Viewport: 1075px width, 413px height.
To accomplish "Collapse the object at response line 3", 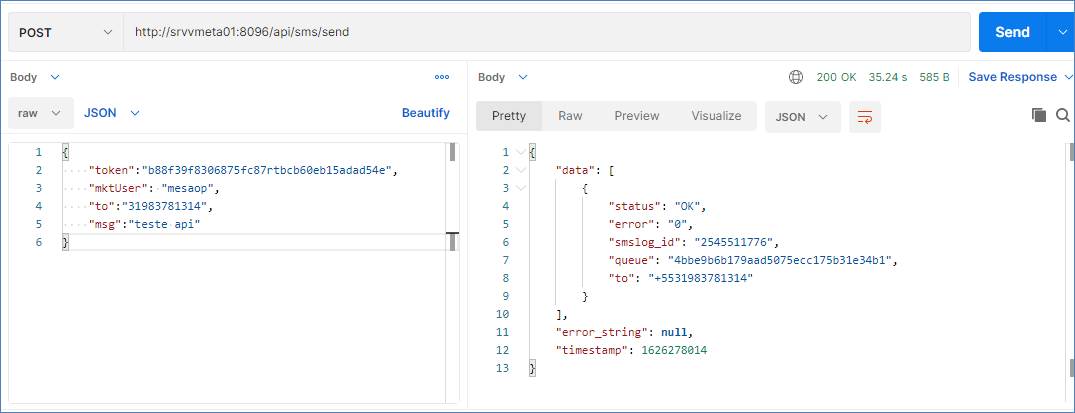I will (521, 188).
